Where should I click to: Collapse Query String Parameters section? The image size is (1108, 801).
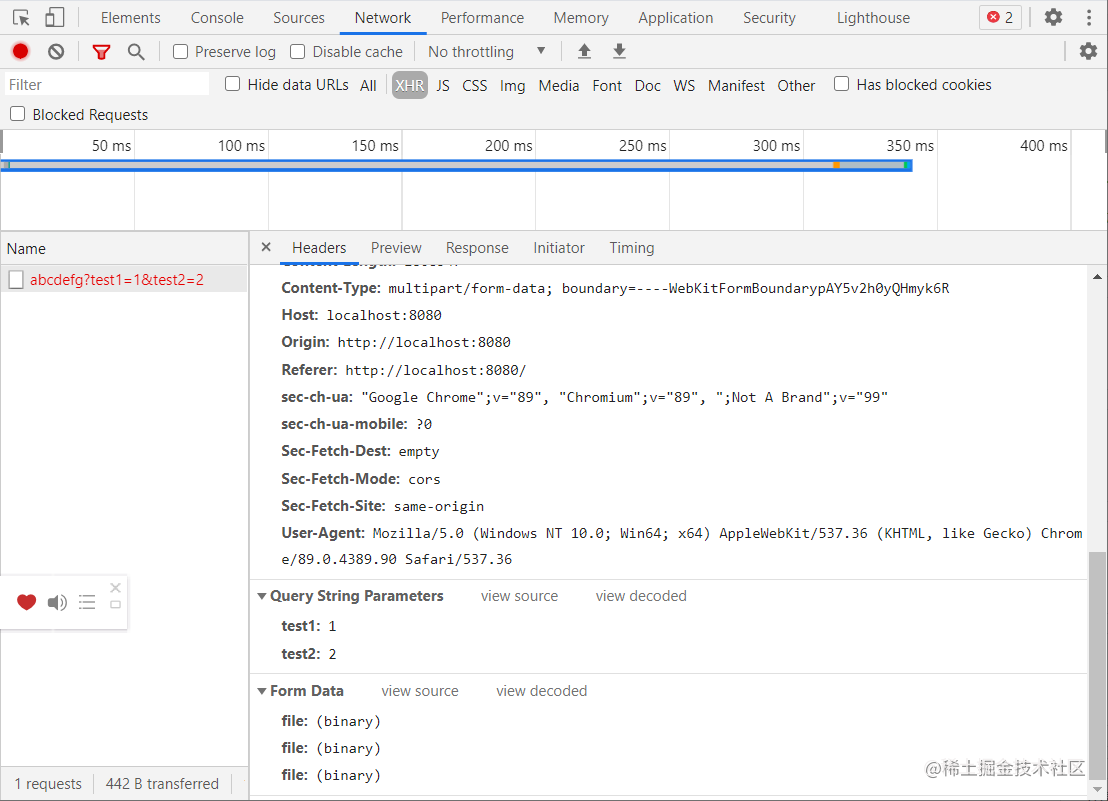click(262, 596)
